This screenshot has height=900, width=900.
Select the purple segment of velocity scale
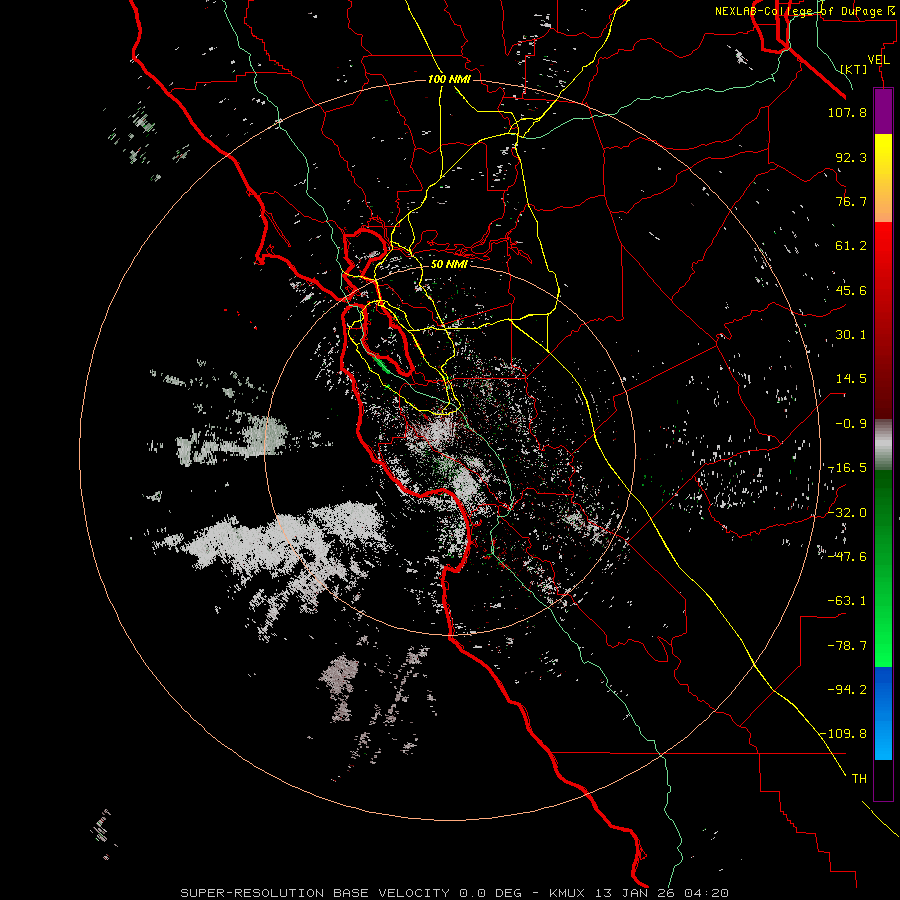(883, 111)
